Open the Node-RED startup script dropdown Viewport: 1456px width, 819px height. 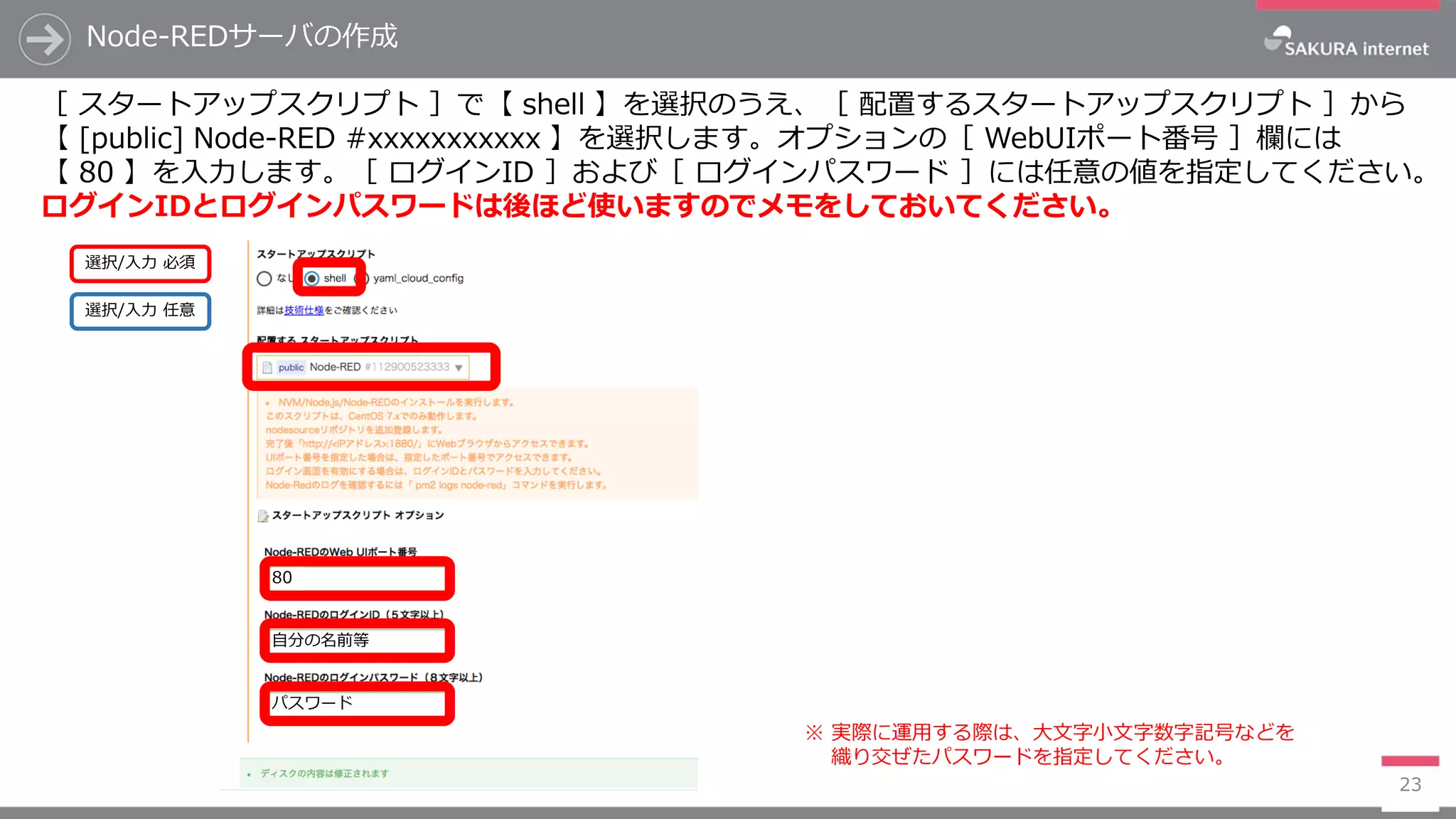[x=363, y=367]
